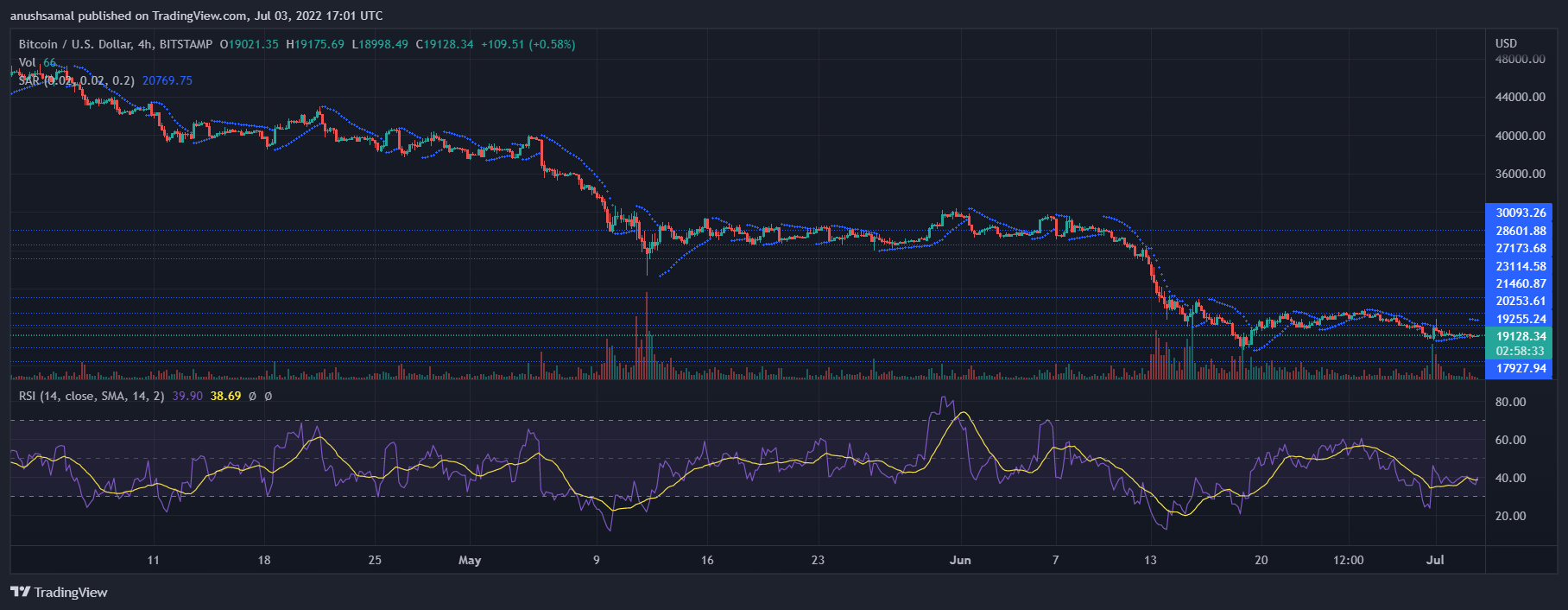Click the USD currency label on price axis
The height and width of the screenshot is (610, 1568).
click(1506, 43)
